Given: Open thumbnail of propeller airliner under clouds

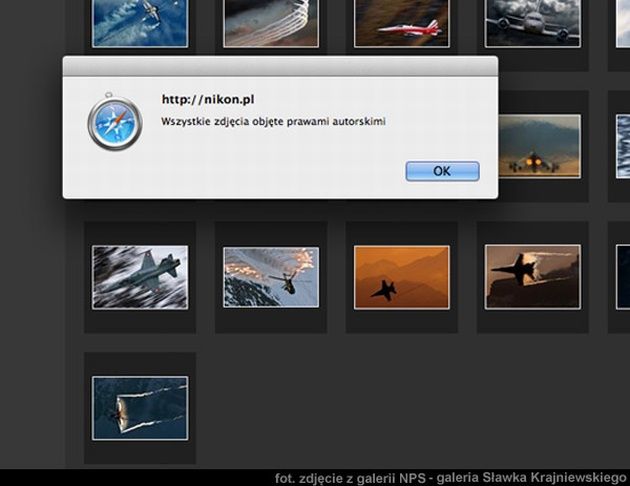Looking at the screenshot, I should coord(533,23).
